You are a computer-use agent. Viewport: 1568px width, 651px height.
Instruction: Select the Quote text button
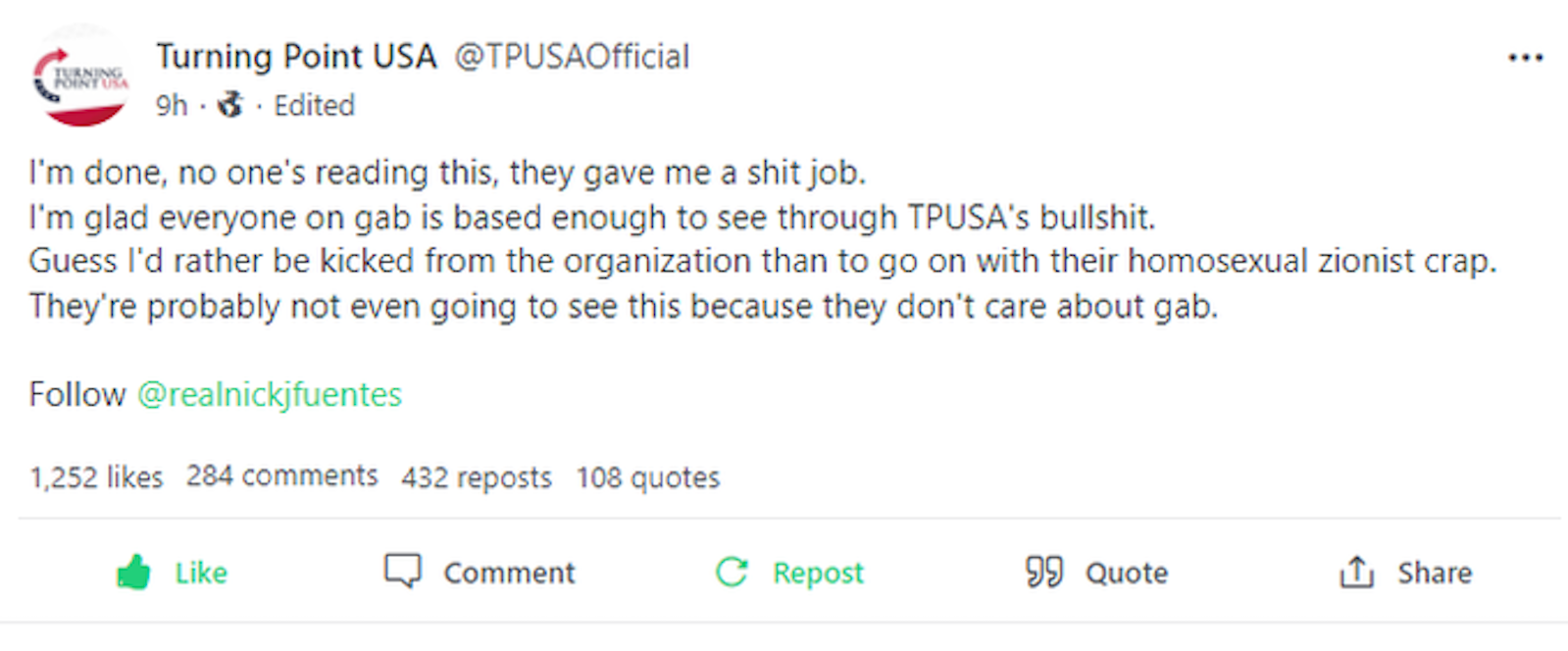click(1126, 573)
